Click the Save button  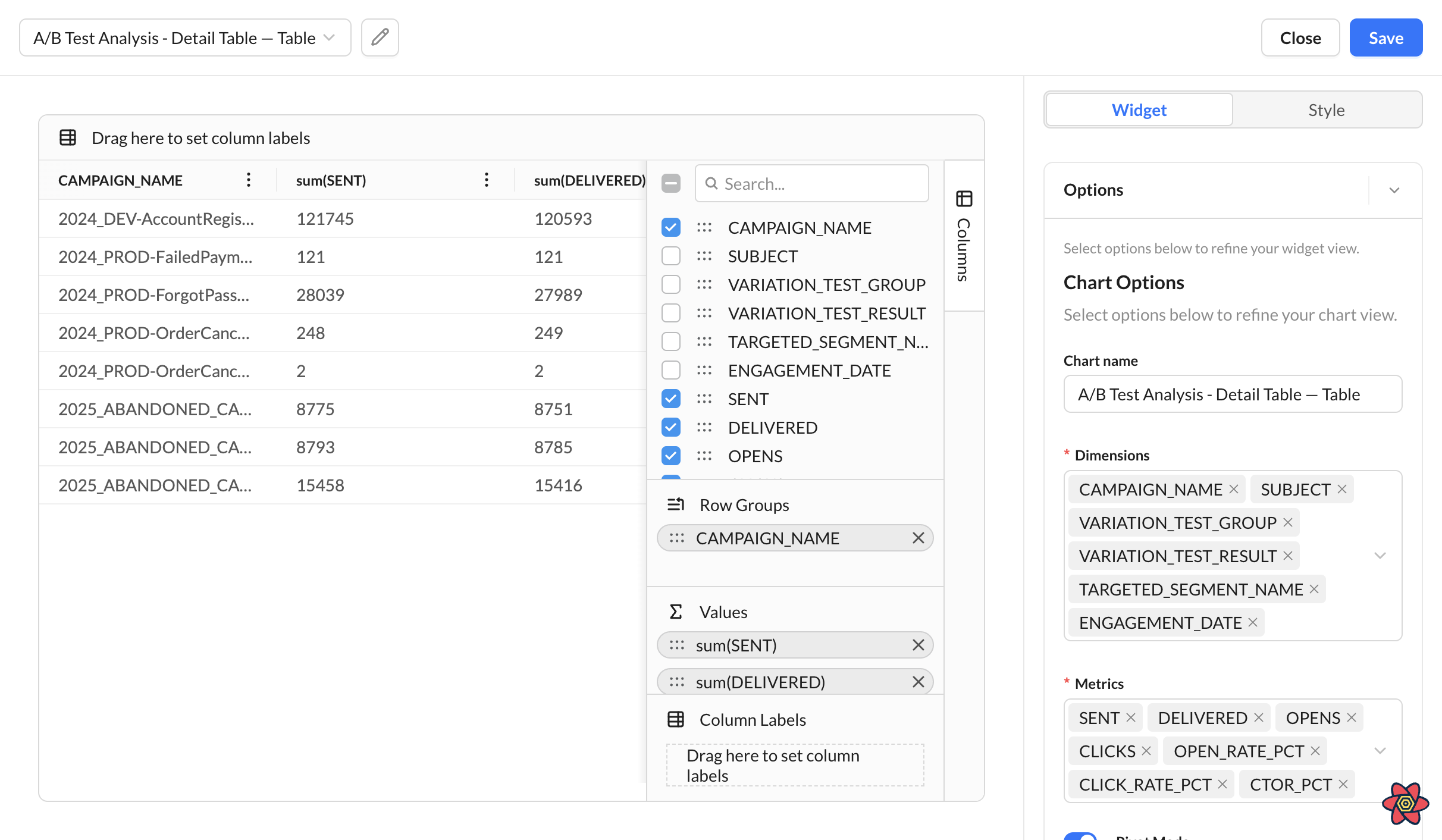point(1386,37)
